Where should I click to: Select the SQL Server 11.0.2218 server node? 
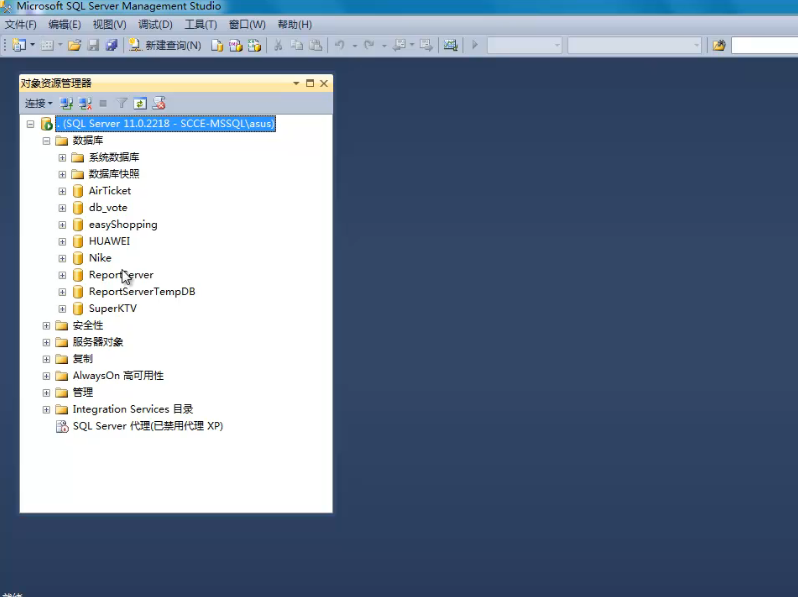tap(165, 124)
